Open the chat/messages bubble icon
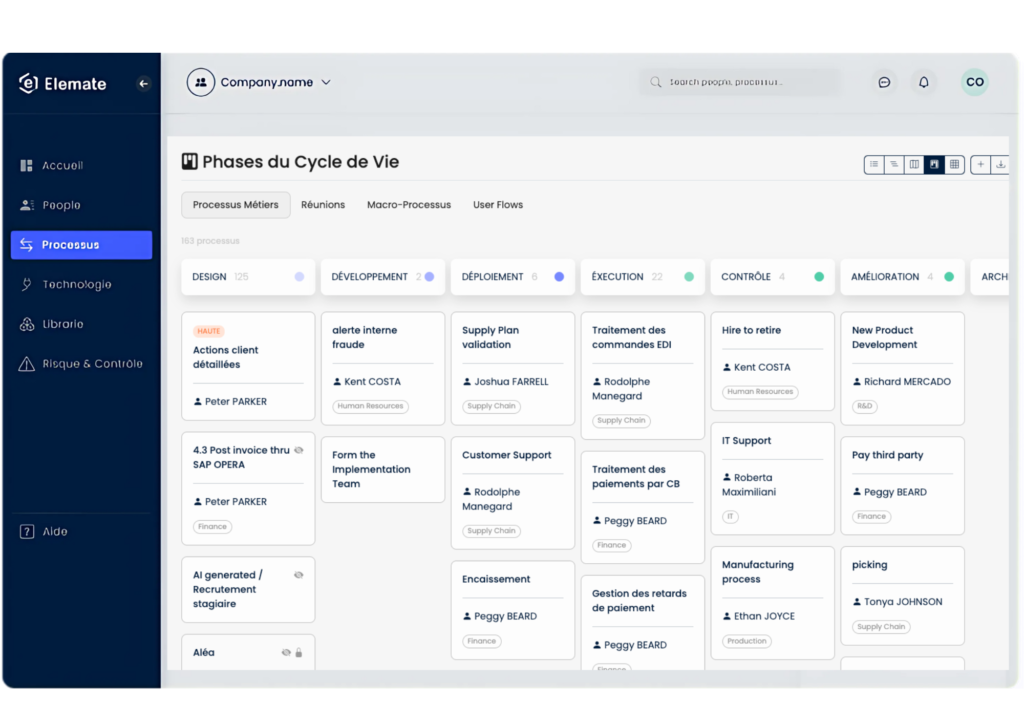This screenshot has height=724, width=1024. (884, 82)
